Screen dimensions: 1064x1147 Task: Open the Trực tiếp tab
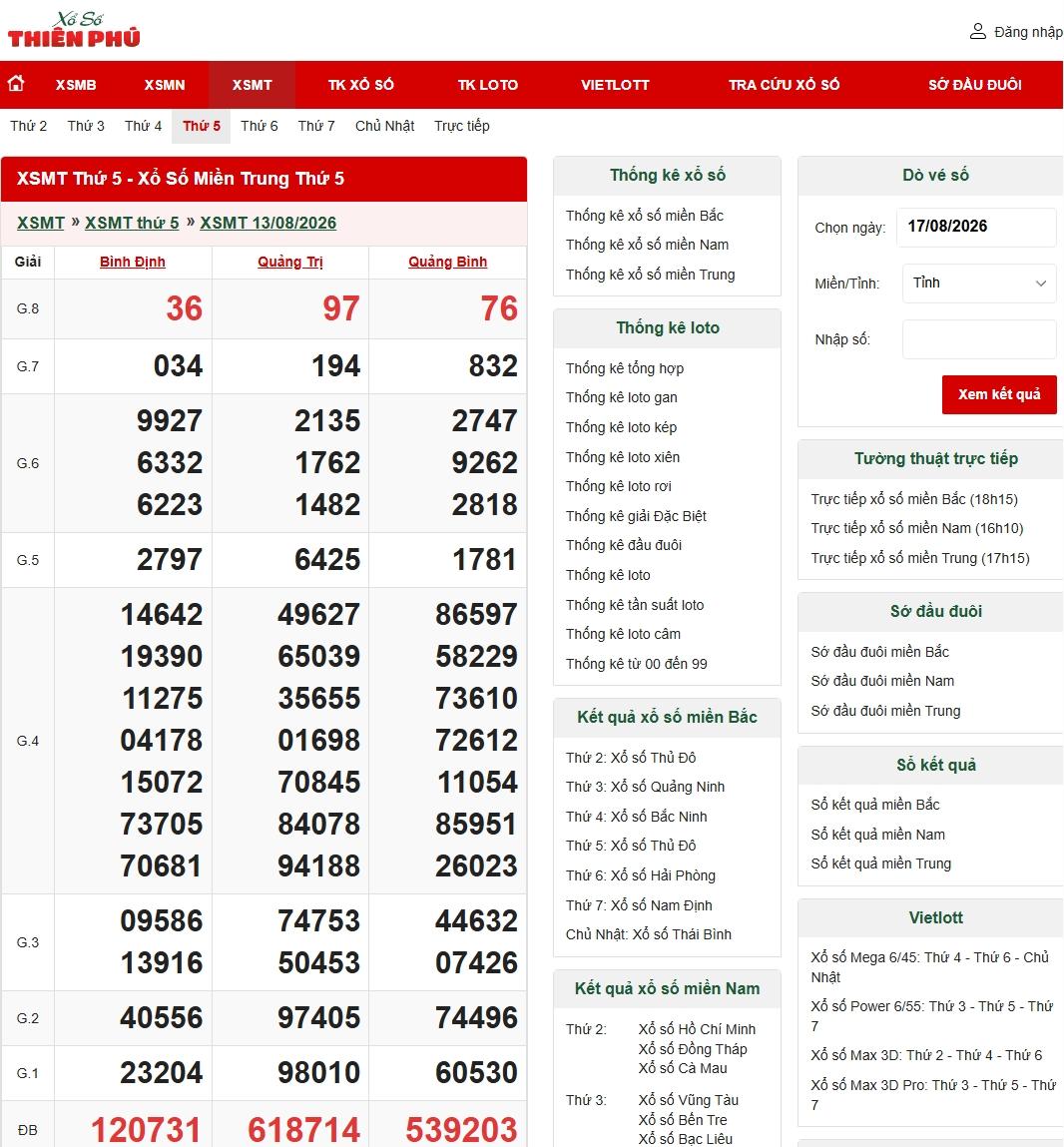462,126
